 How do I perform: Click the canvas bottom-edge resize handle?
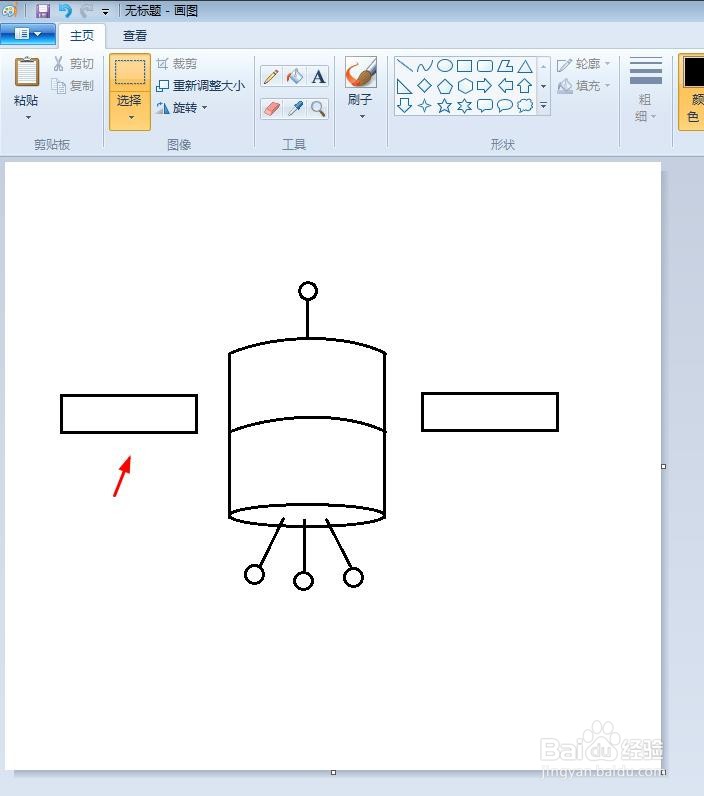pos(333,772)
